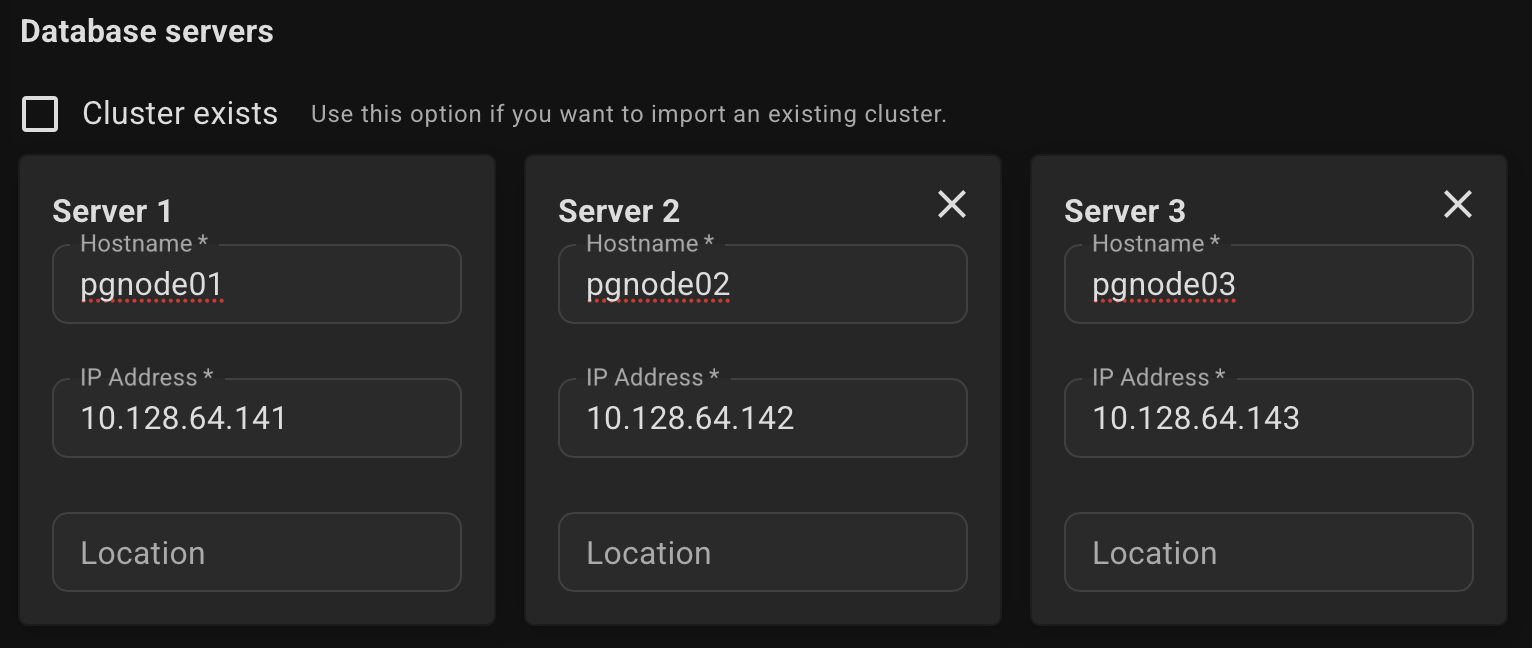Screen dimensions: 1532x648
Task: Click the Server 3 card title
Action: (x=1125, y=211)
